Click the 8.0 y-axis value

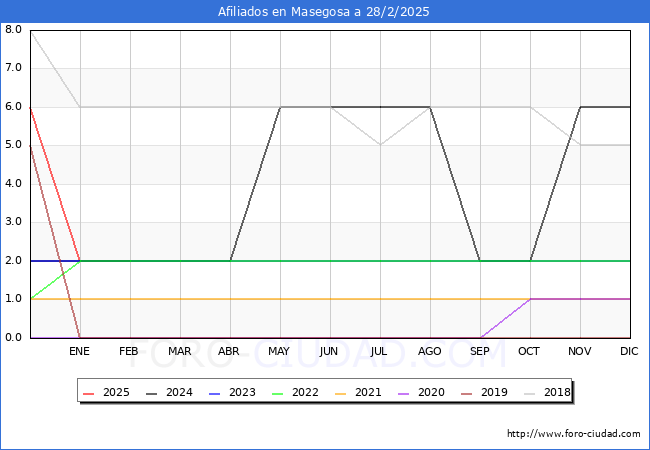tap(13, 29)
